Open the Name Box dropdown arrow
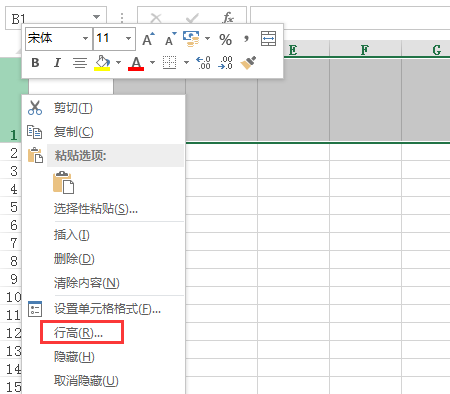 [x=96, y=17]
